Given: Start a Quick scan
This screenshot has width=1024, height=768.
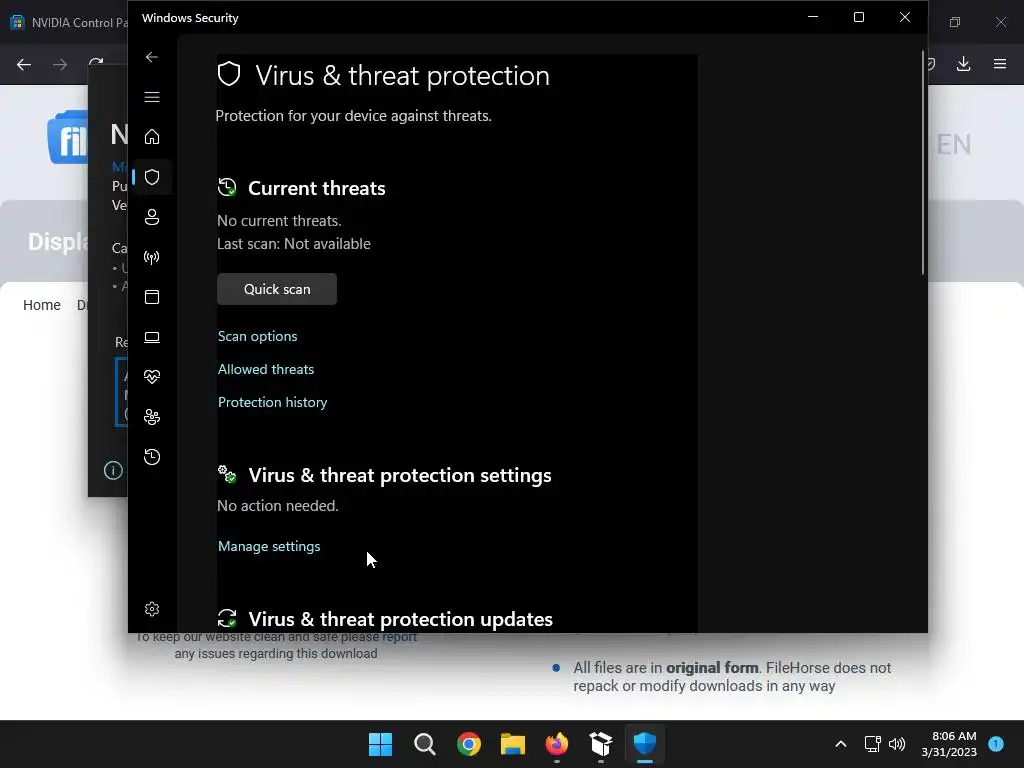Looking at the screenshot, I should point(277,289).
